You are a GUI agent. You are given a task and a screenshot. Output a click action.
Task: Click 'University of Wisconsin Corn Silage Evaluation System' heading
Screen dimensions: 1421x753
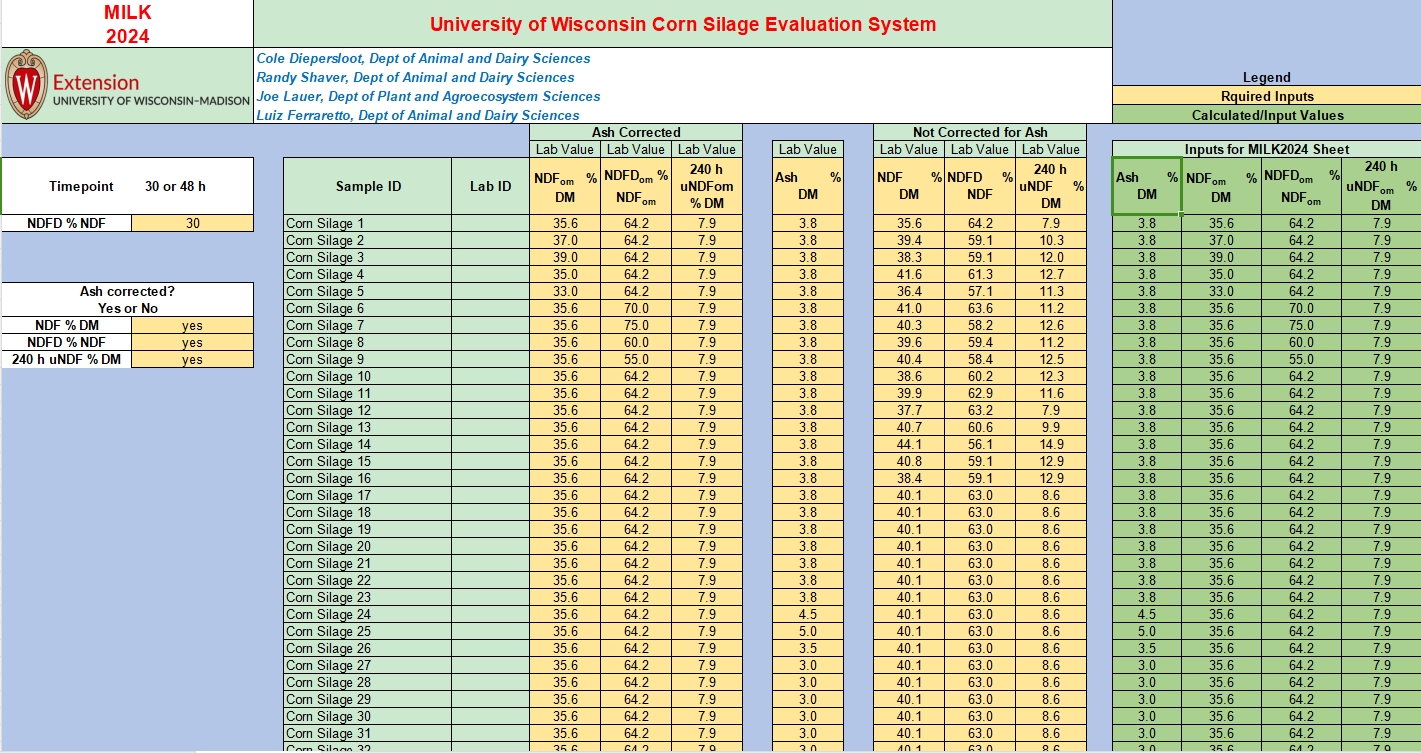pos(683,24)
